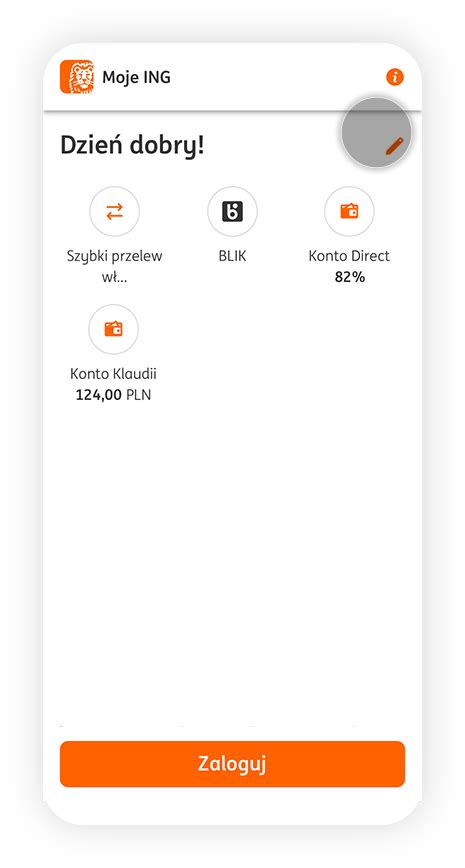Tap the BLIK icon
The image size is (465, 868).
pos(232,211)
